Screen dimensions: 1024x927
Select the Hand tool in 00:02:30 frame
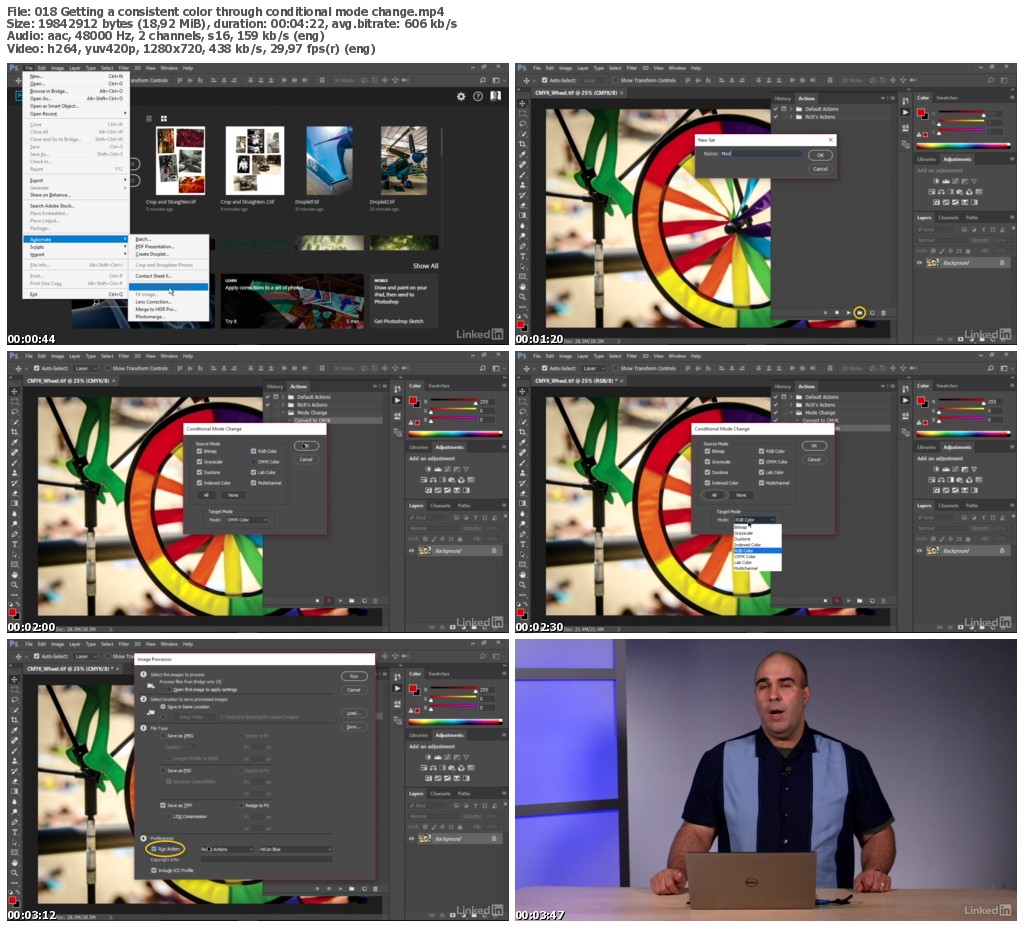(522, 574)
